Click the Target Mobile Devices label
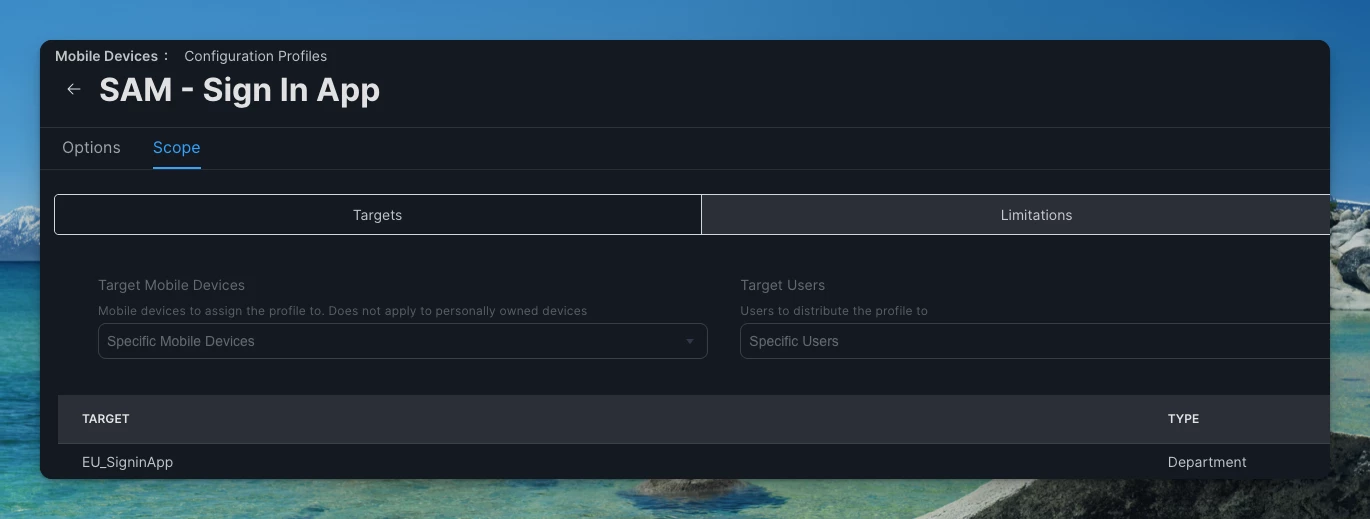Viewport: 1370px width, 519px height. tap(171, 285)
